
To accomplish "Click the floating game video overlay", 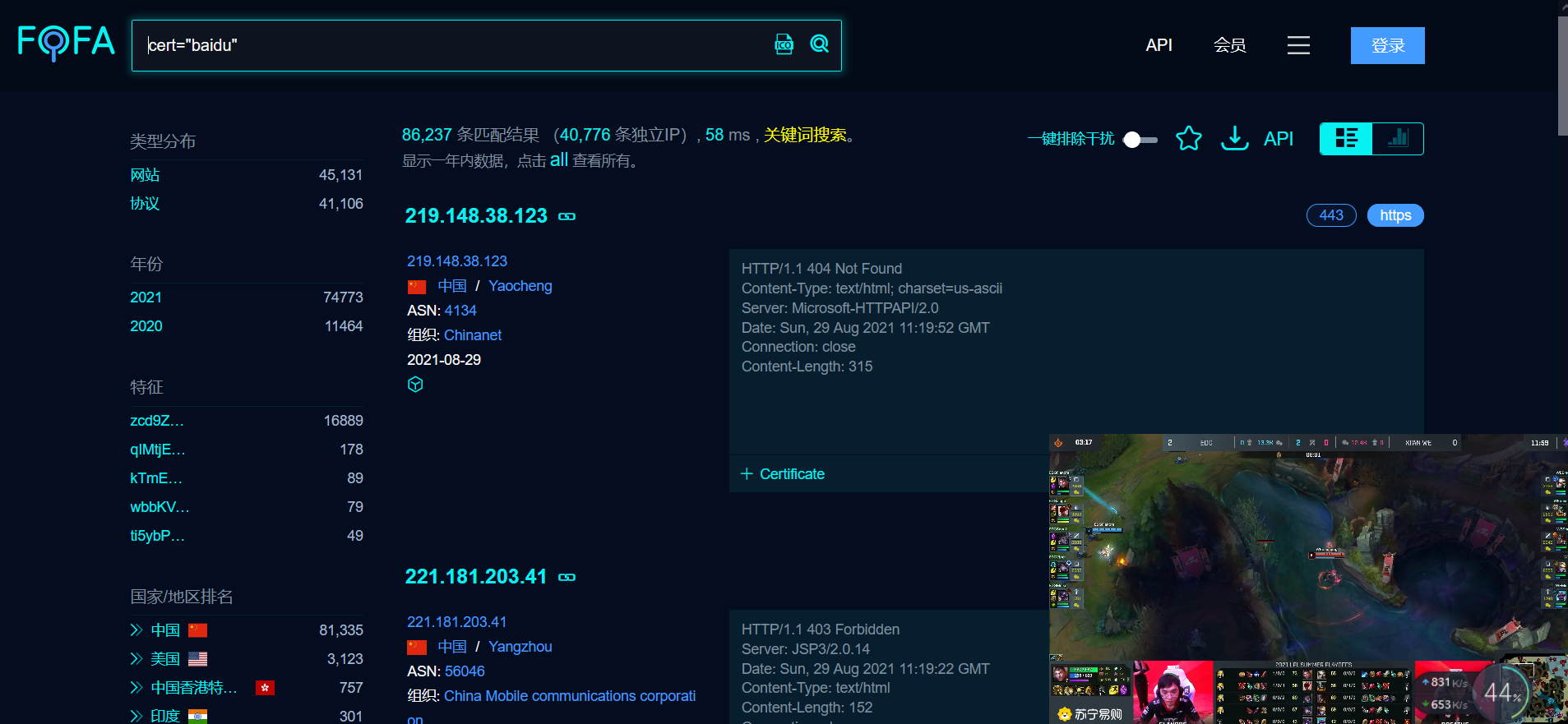I will 1308,579.
